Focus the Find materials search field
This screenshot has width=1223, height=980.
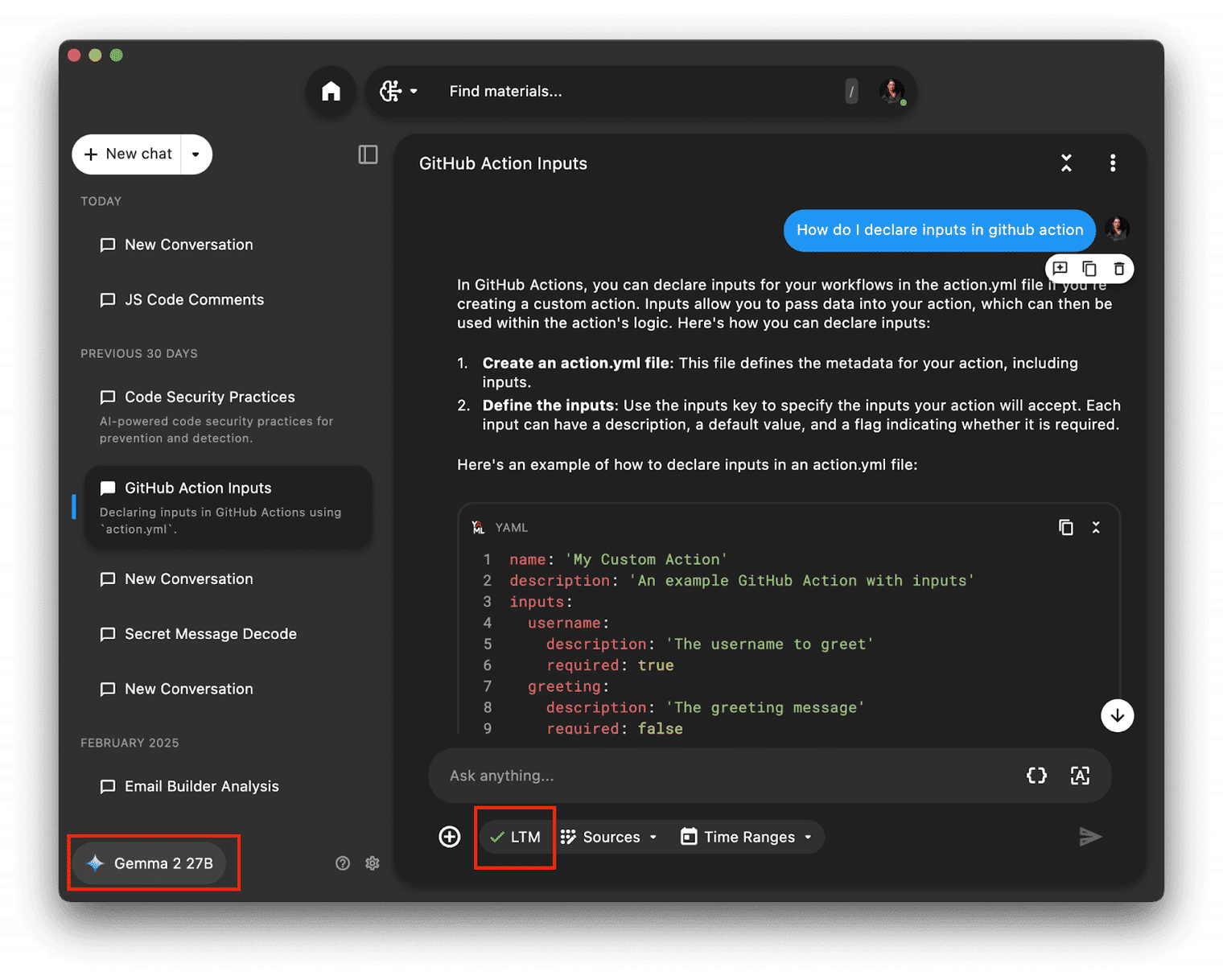(640, 92)
